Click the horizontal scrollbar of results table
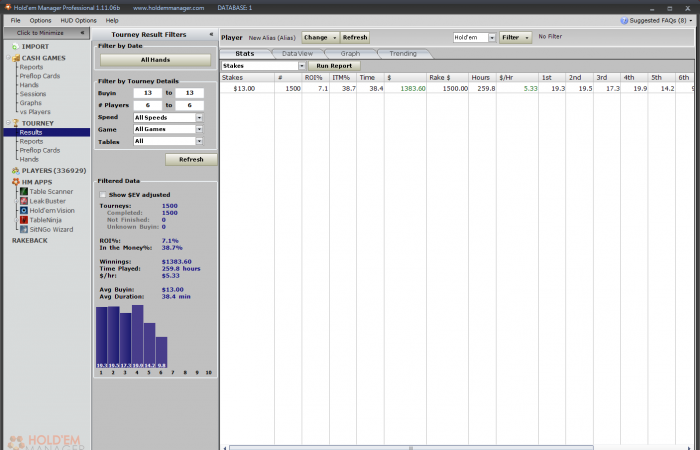 tap(411, 447)
